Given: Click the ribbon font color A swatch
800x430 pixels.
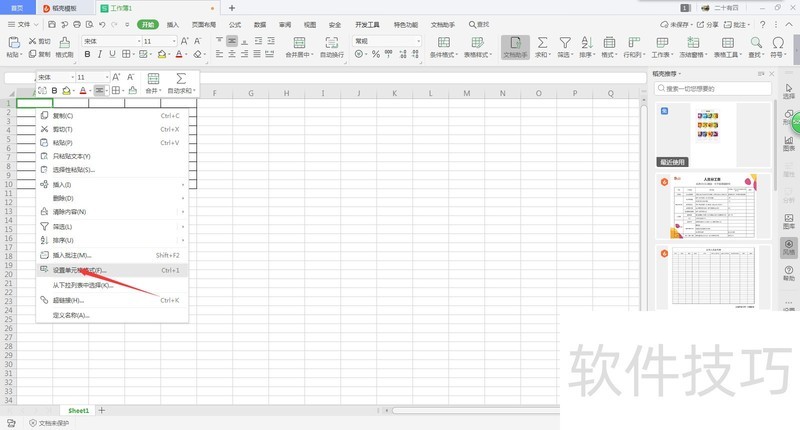Looking at the screenshot, I should point(179,54).
